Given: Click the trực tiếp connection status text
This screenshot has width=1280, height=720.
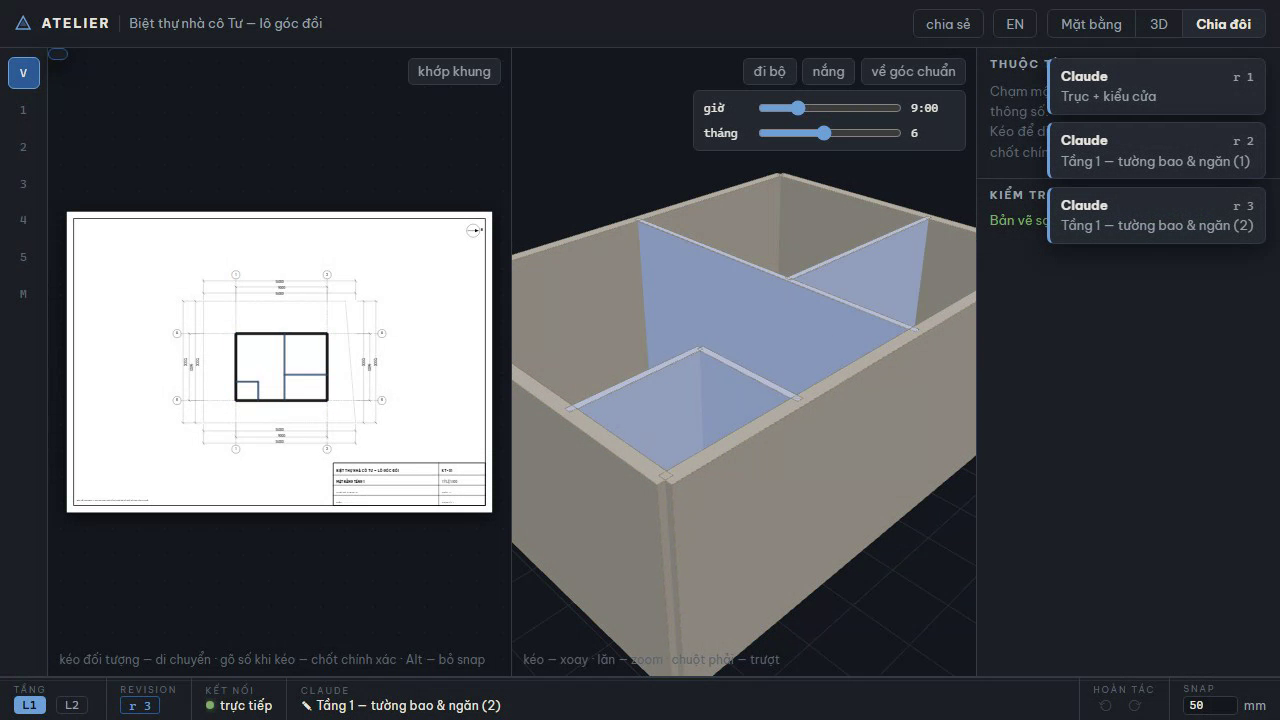Looking at the screenshot, I should 246,706.
